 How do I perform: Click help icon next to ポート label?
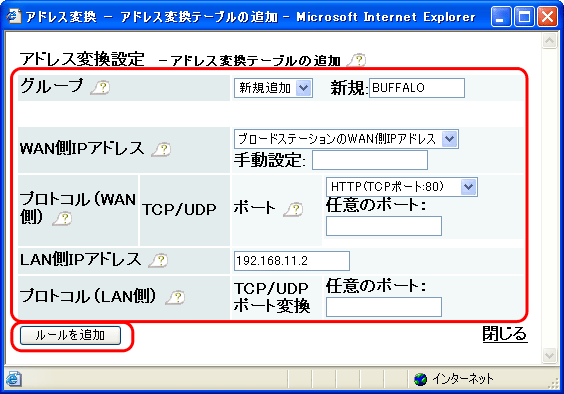[293, 209]
